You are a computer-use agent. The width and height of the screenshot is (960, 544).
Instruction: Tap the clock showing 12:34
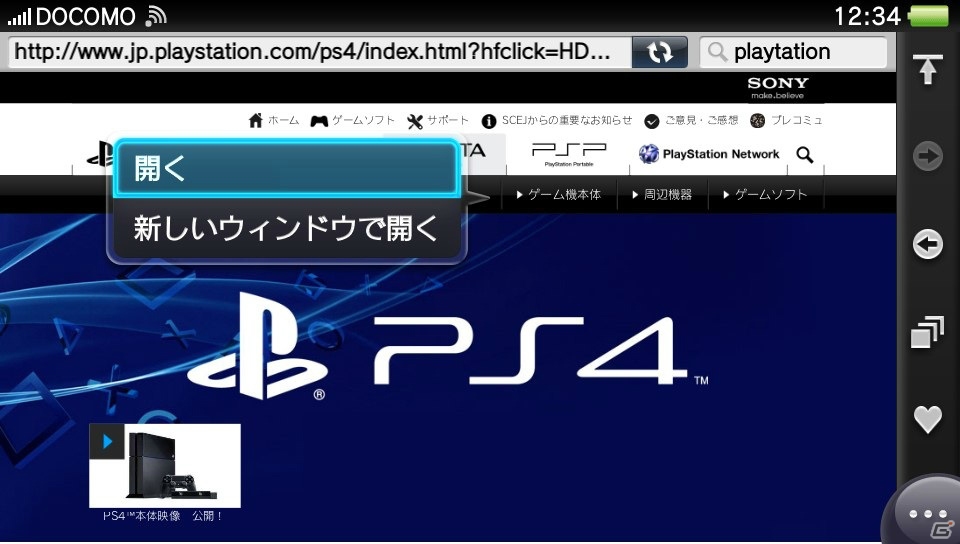click(x=867, y=17)
